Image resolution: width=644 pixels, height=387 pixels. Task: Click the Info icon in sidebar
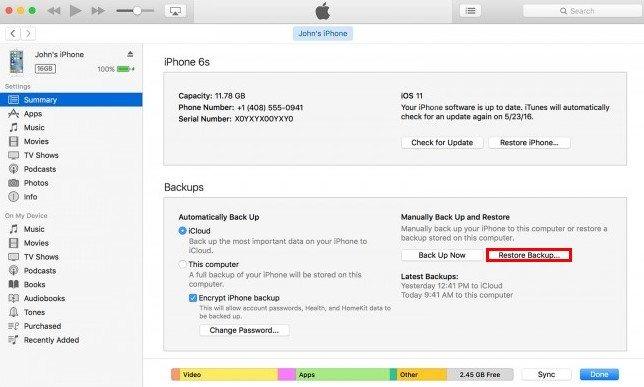coord(14,197)
